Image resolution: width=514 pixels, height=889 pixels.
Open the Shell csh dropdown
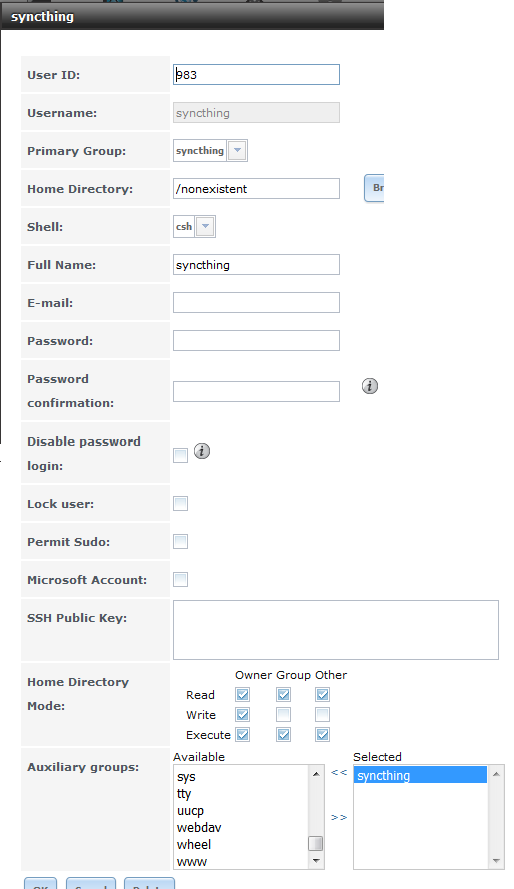205,227
